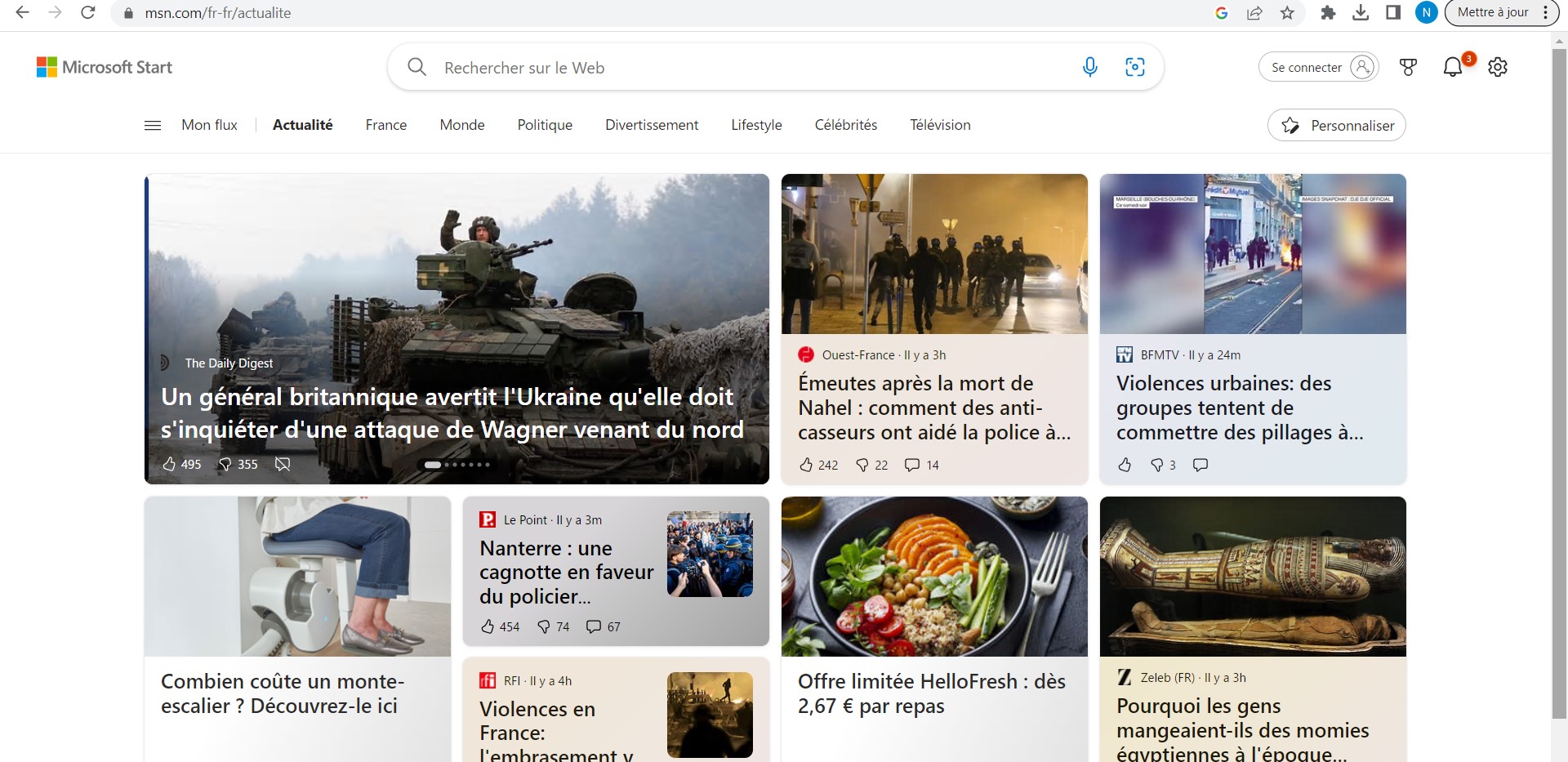Open the Egyptian mummies article thumbnail

(x=1253, y=577)
